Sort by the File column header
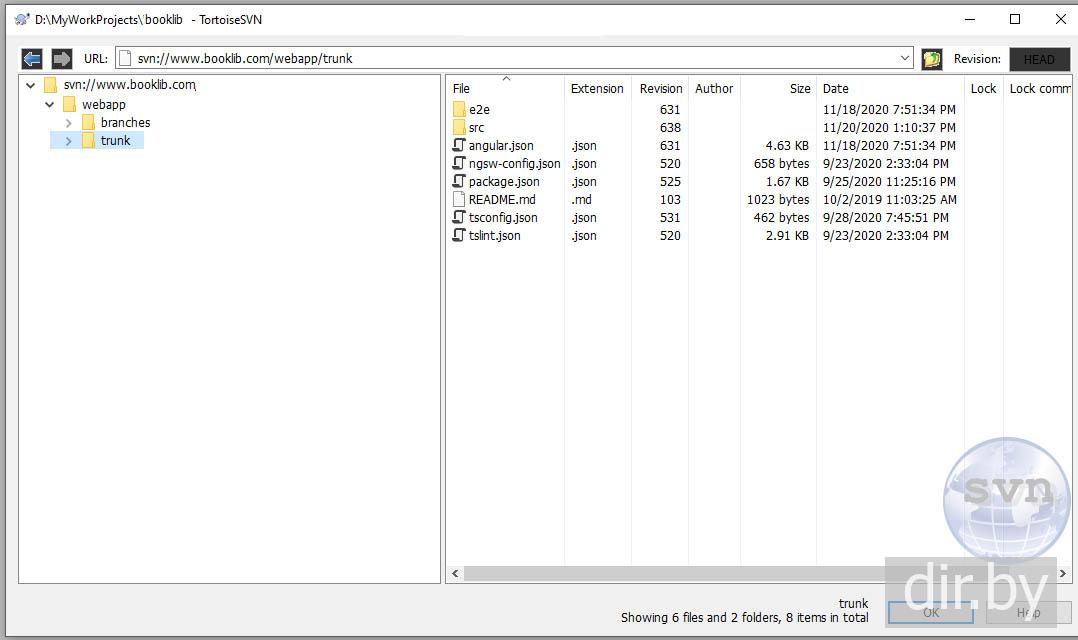The width and height of the screenshot is (1078, 640). point(461,89)
